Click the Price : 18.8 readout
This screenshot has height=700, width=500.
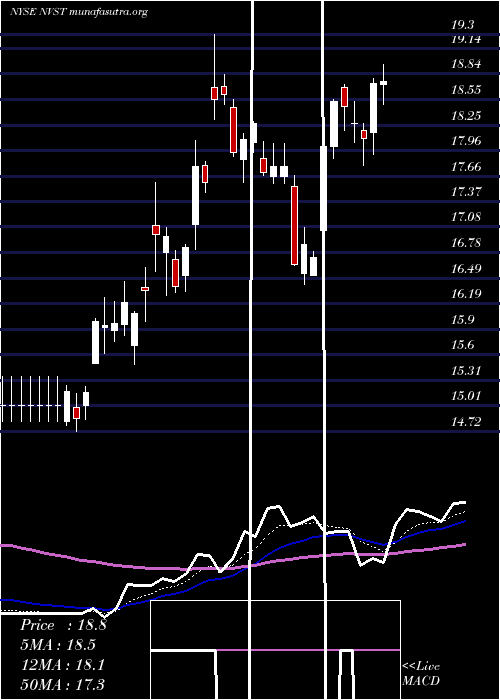click(63, 625)
